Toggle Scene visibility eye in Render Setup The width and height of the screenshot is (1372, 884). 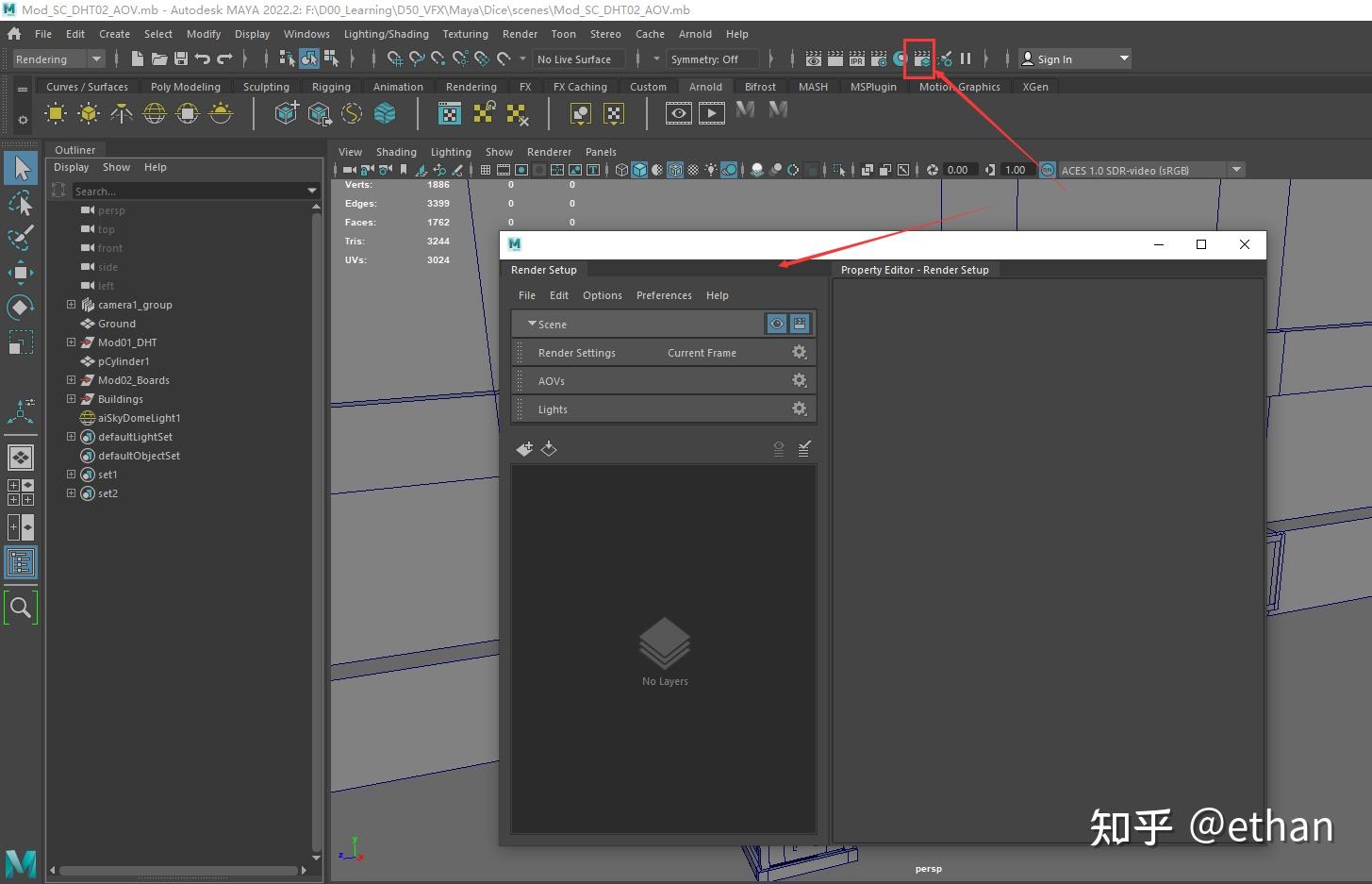[x=776, y=324]
